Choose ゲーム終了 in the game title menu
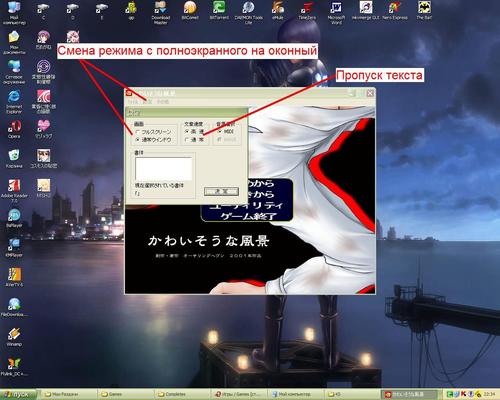The image size is (500, 400). (x=249, y=216)
